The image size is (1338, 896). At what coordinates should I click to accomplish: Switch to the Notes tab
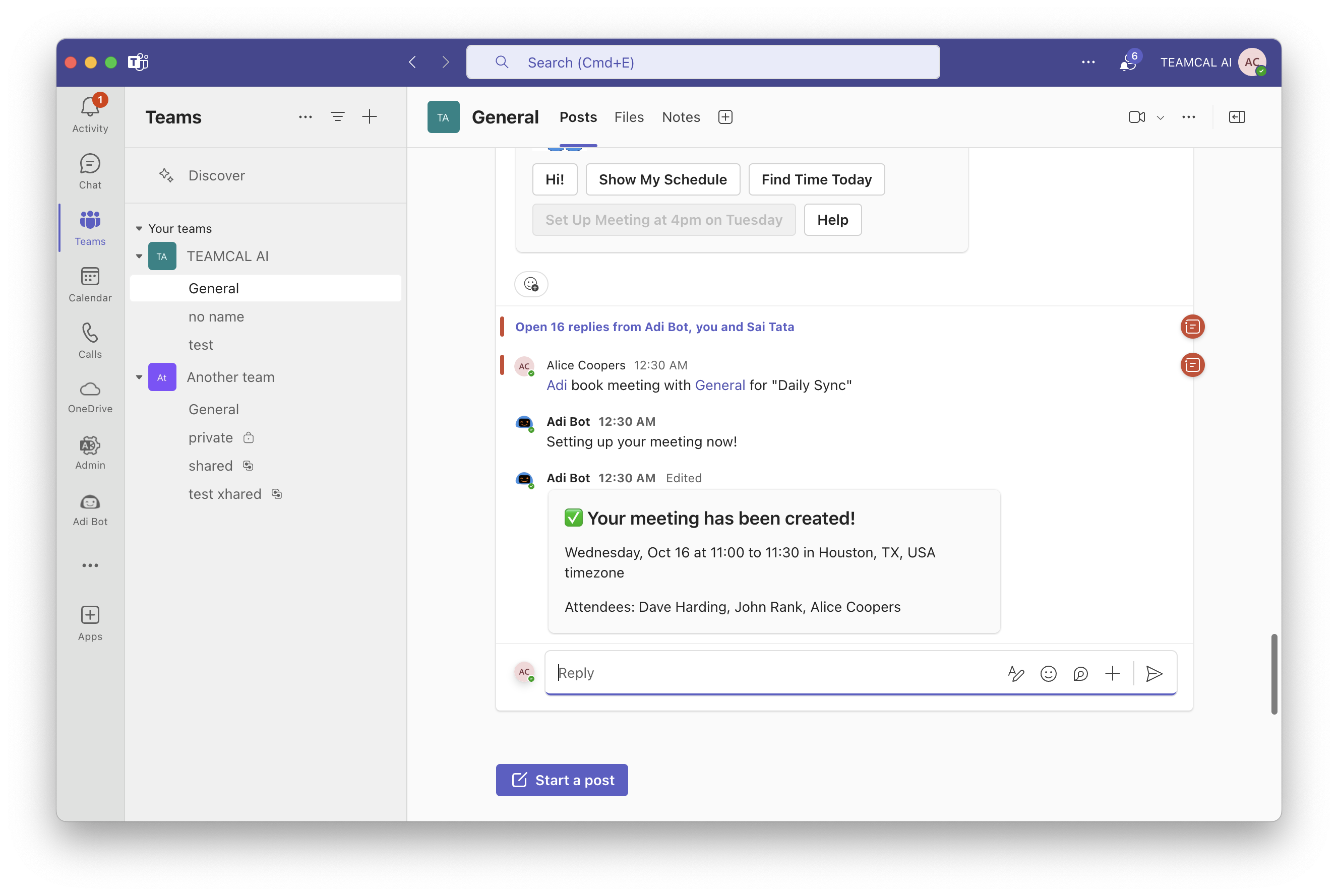tap(680, 117)
